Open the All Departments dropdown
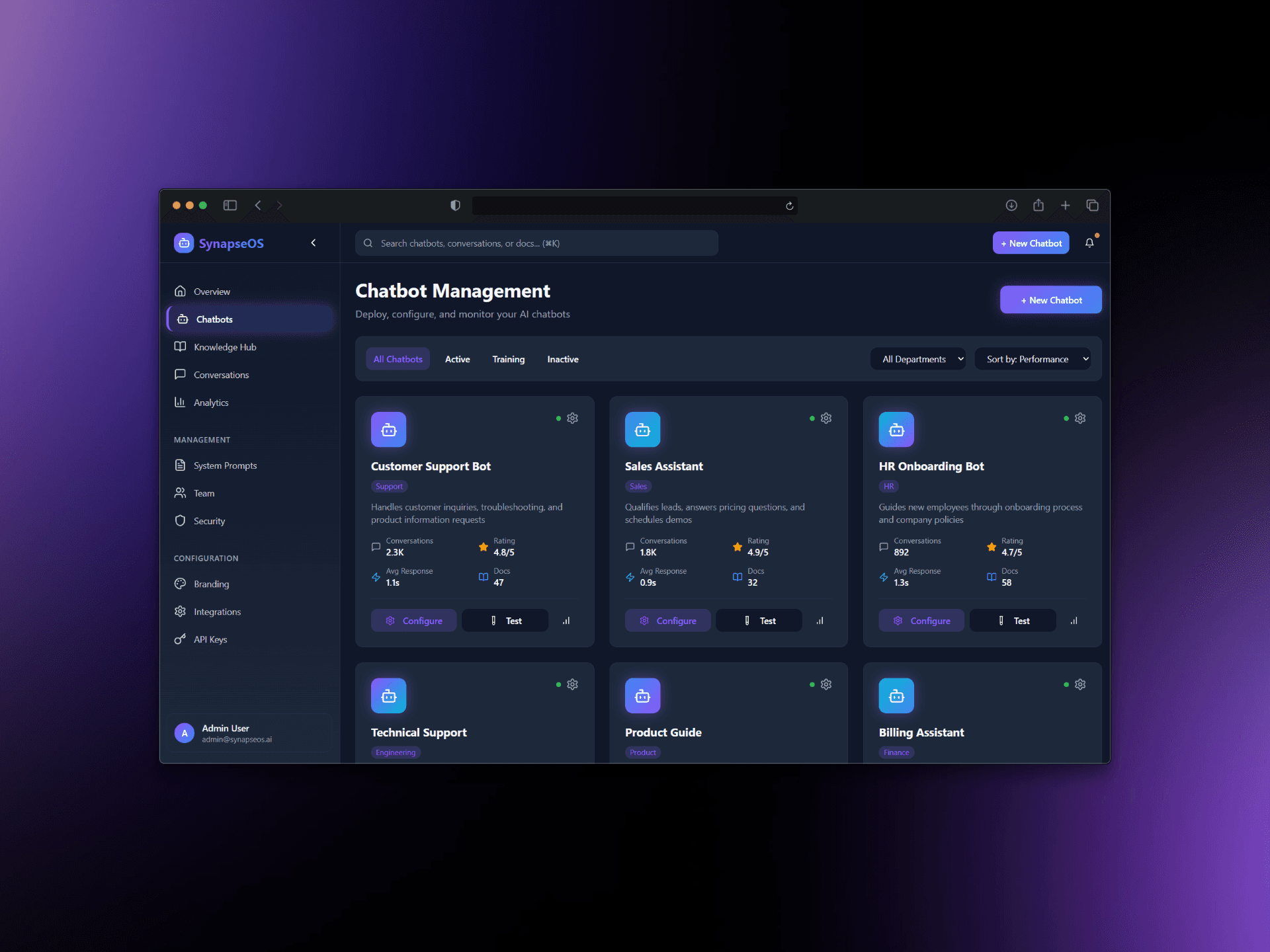The height and width of the screenshot is (952, 1270). pyautogui.click(x=917, y=359)
